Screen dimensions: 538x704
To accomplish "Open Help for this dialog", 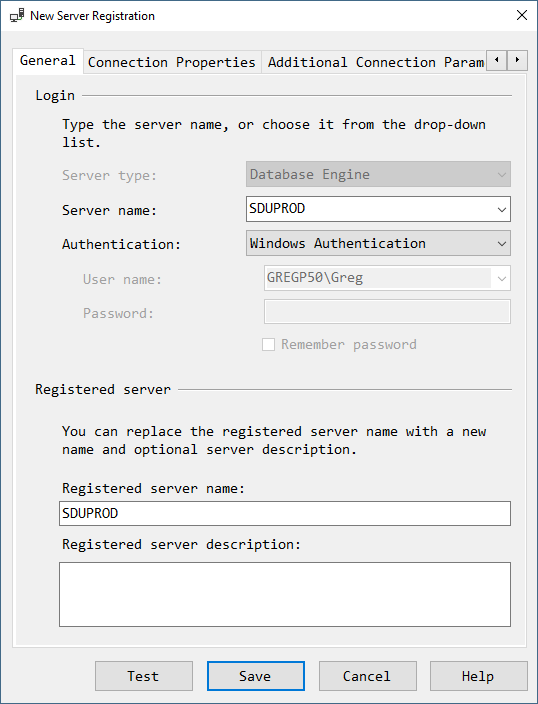I will 479,676.
